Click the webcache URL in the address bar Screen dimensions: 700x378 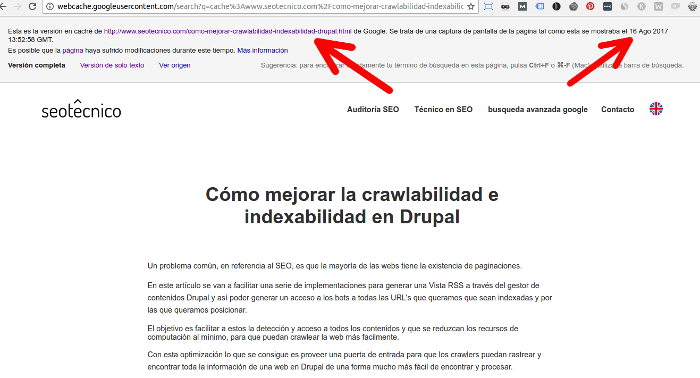pos(260,7)
